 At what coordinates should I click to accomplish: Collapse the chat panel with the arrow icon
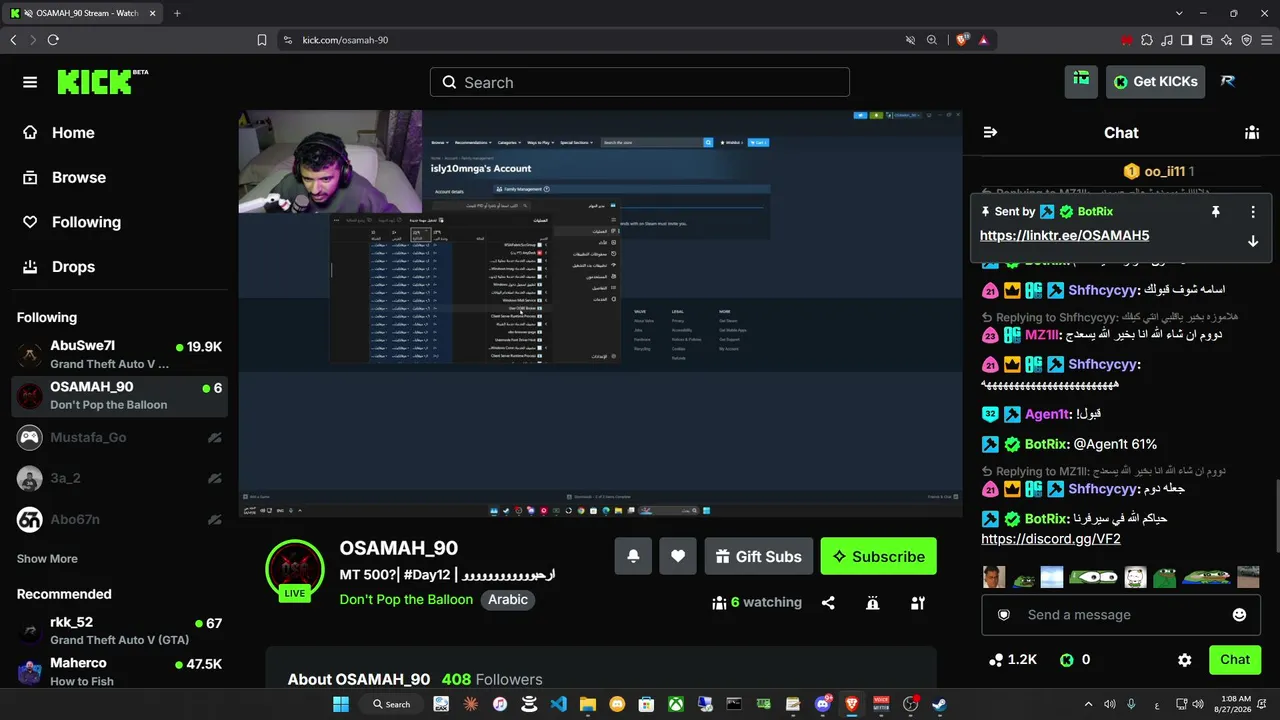(990, 133)
